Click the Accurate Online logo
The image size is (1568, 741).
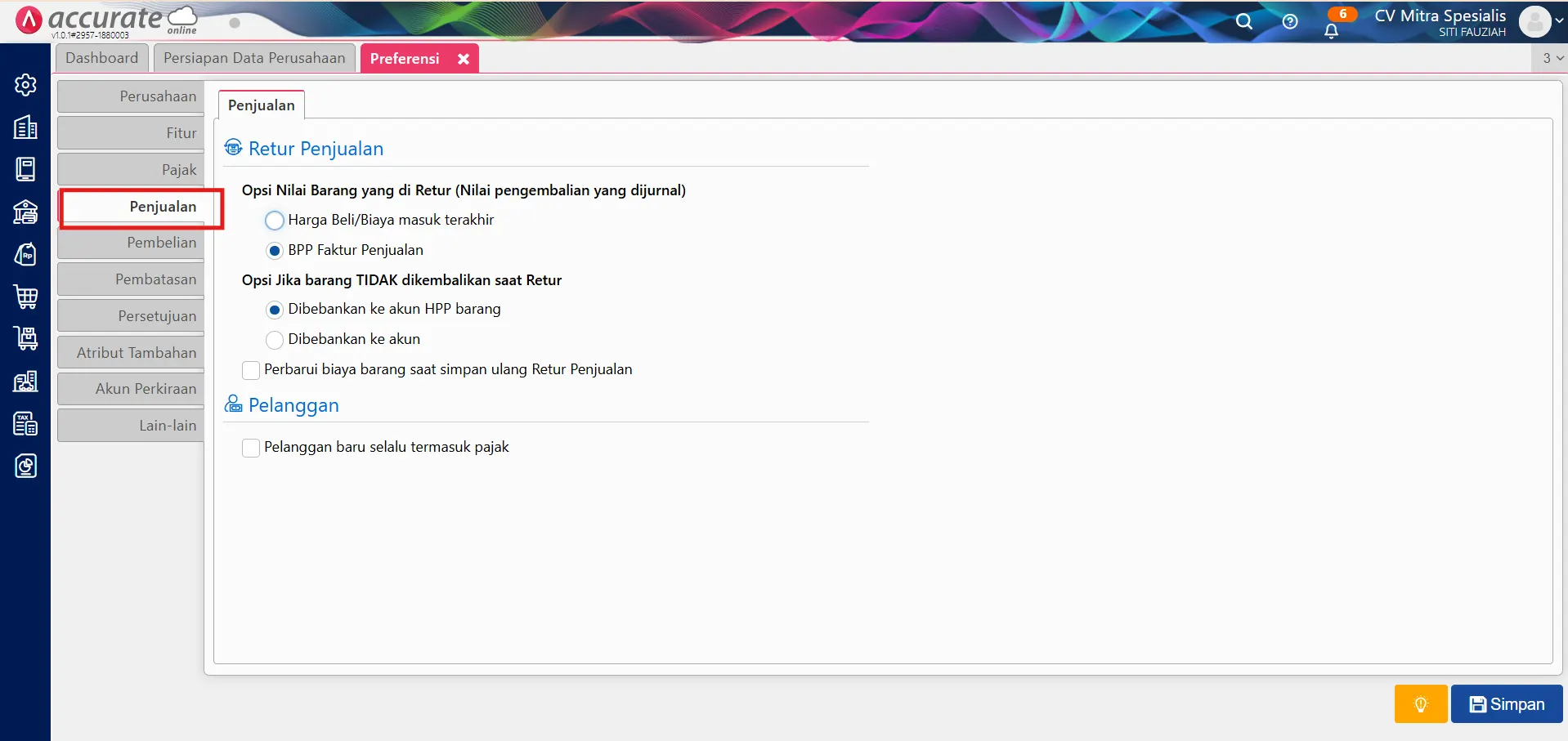click(108, 20)
